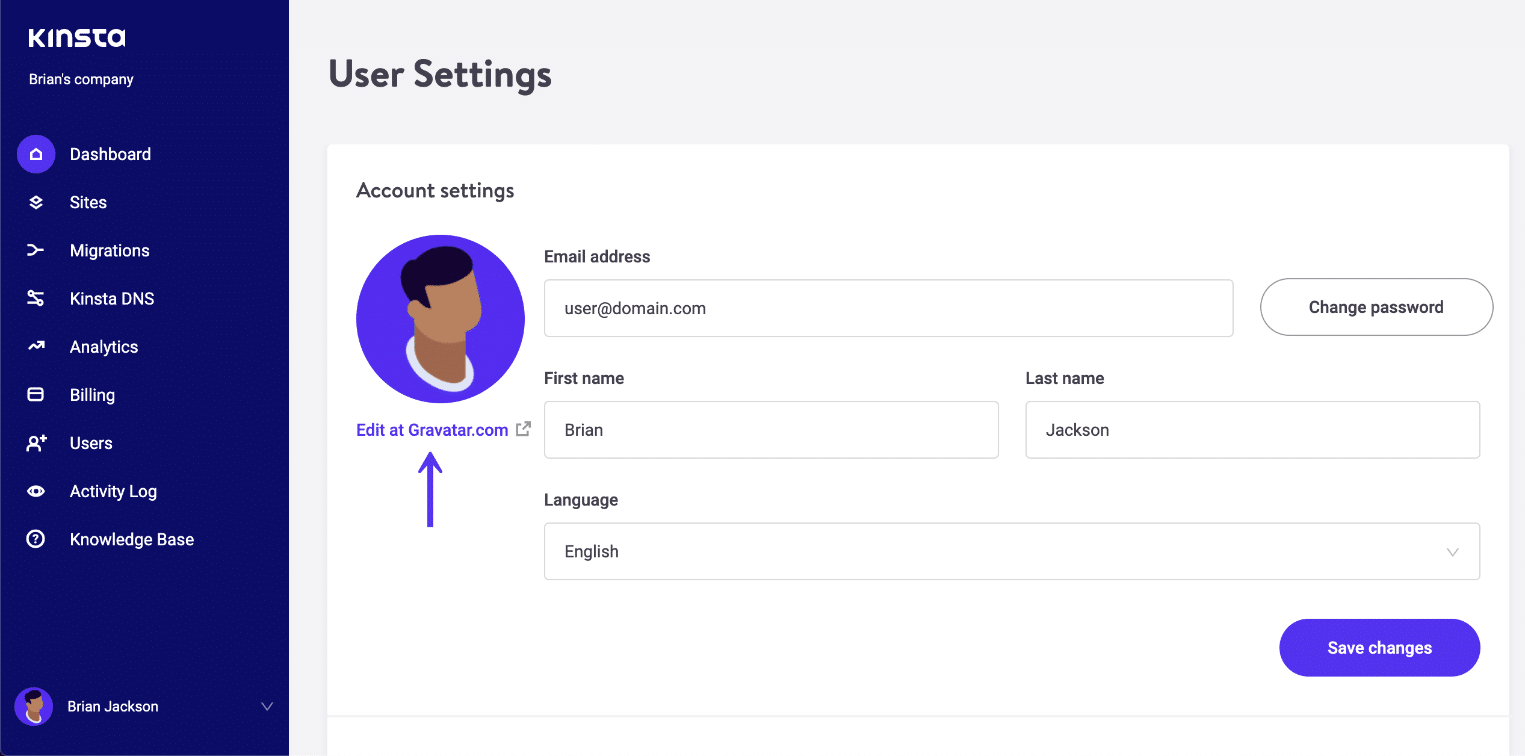The height and width of the screenshot is (756, 1525).
Task: Open Migrations via its sidebar icon
Action: coord(36,250)
